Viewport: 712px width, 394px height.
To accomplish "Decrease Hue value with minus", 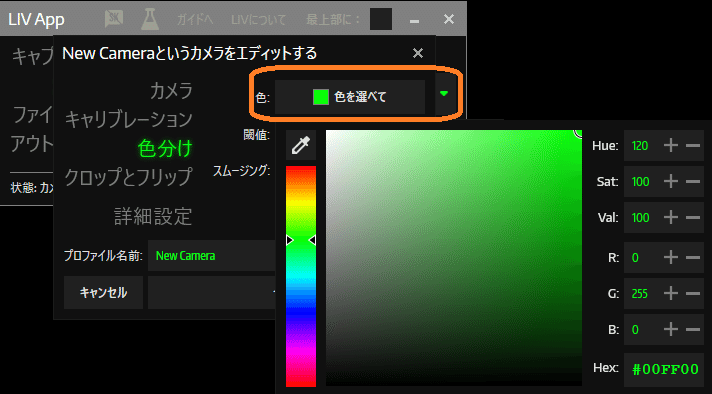I will (x=693, y=145).
